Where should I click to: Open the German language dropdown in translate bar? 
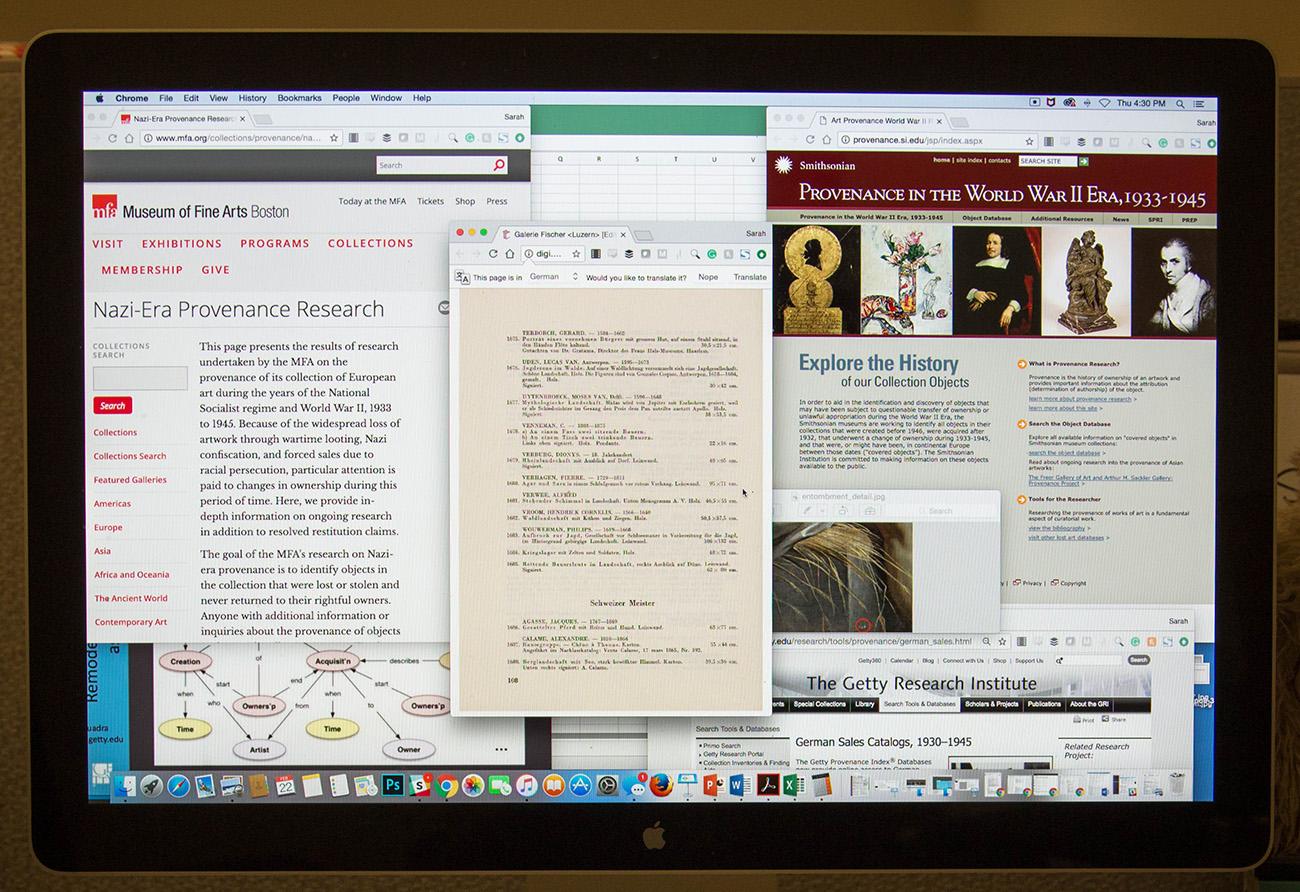click(553, 277)
